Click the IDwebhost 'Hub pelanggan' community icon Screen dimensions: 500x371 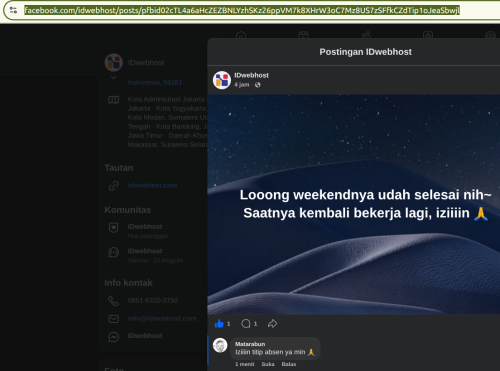(x=114, y=228)
